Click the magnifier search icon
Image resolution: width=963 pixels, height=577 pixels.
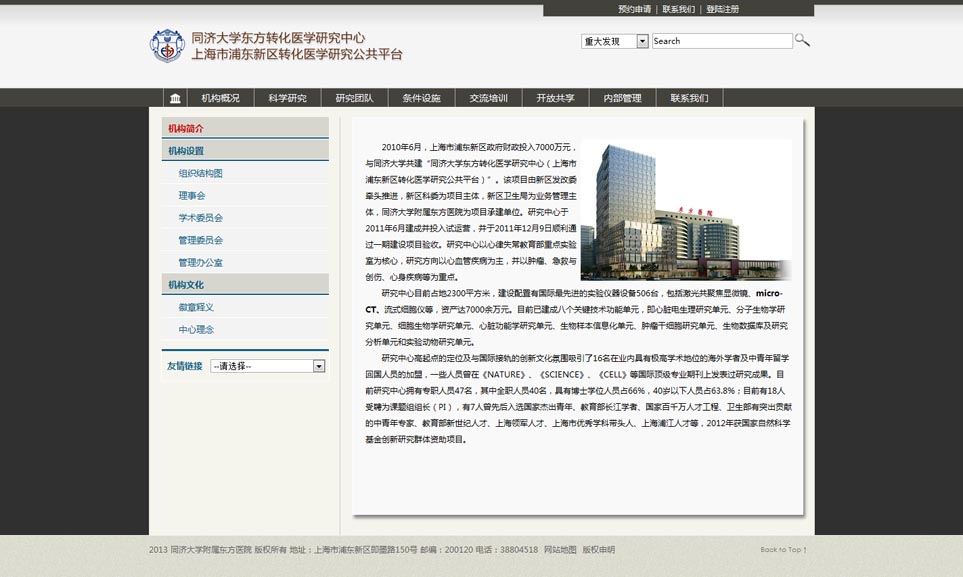[x=802, y=41]
